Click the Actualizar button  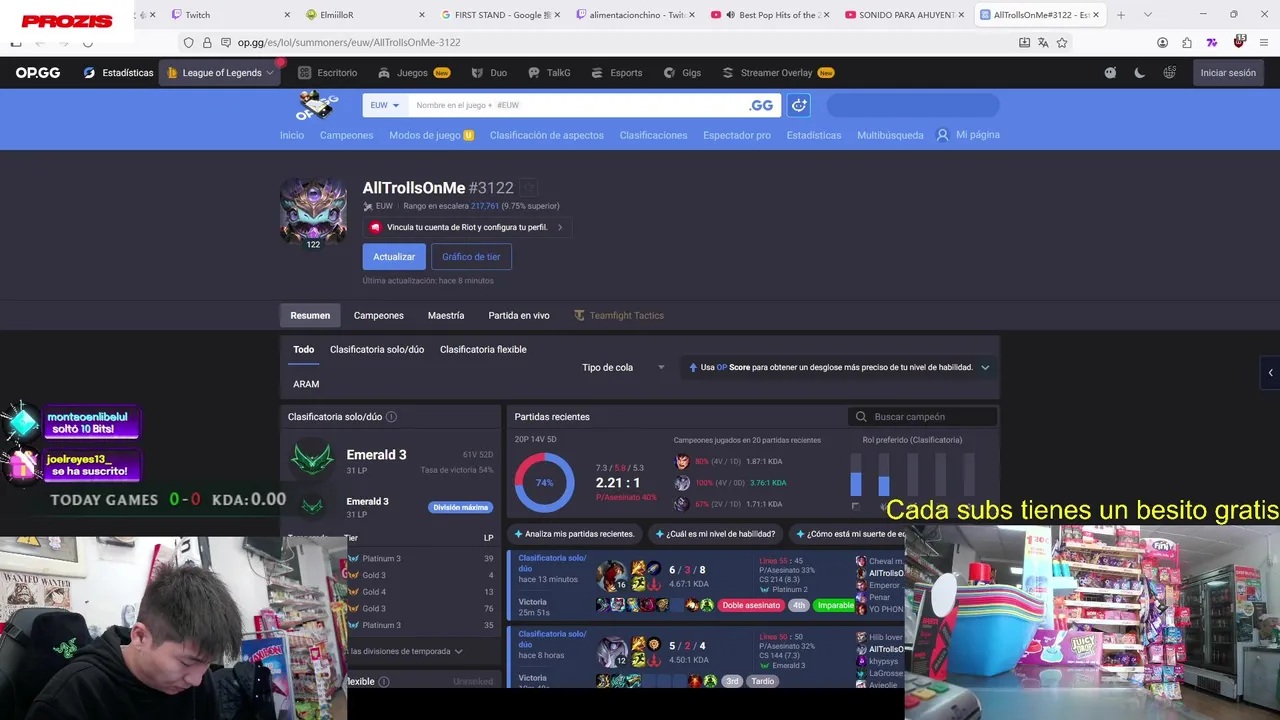coord(394,257)
